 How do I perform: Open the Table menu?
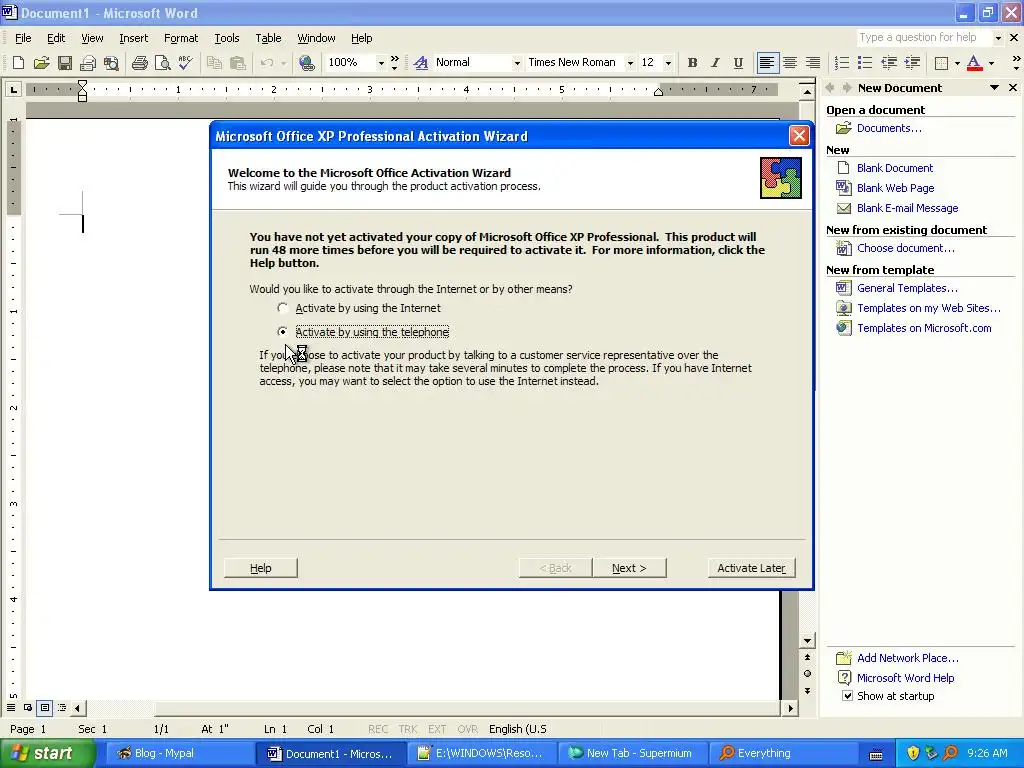tap(268, 38)
